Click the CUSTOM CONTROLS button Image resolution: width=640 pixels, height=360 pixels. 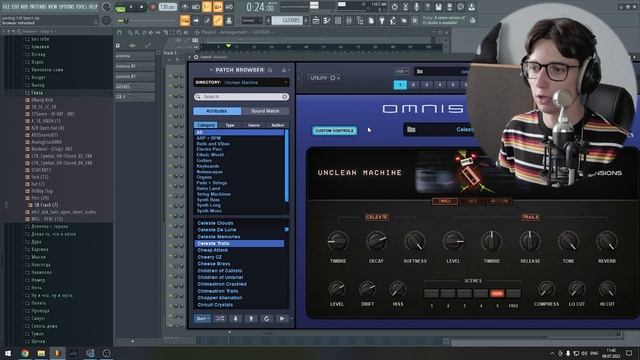pos(334,131)
